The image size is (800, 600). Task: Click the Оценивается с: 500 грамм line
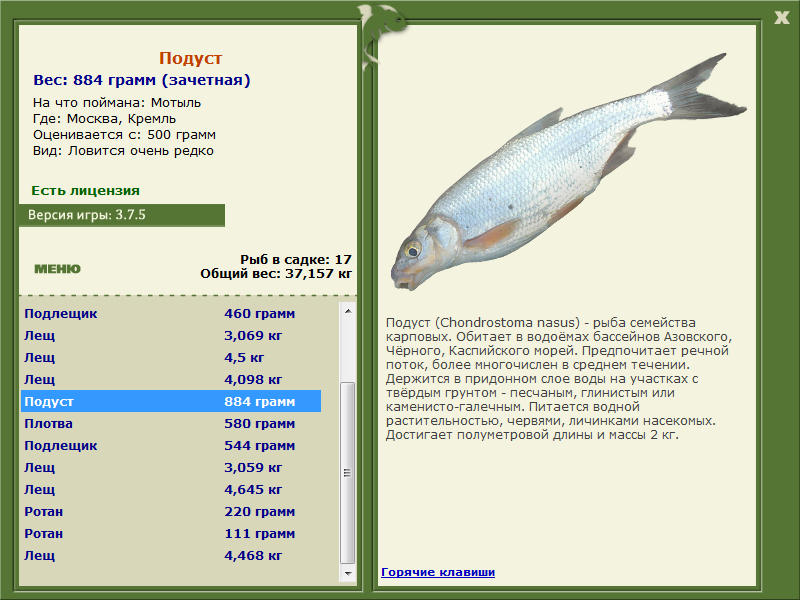pyautogui.click(x=124, y=135)
